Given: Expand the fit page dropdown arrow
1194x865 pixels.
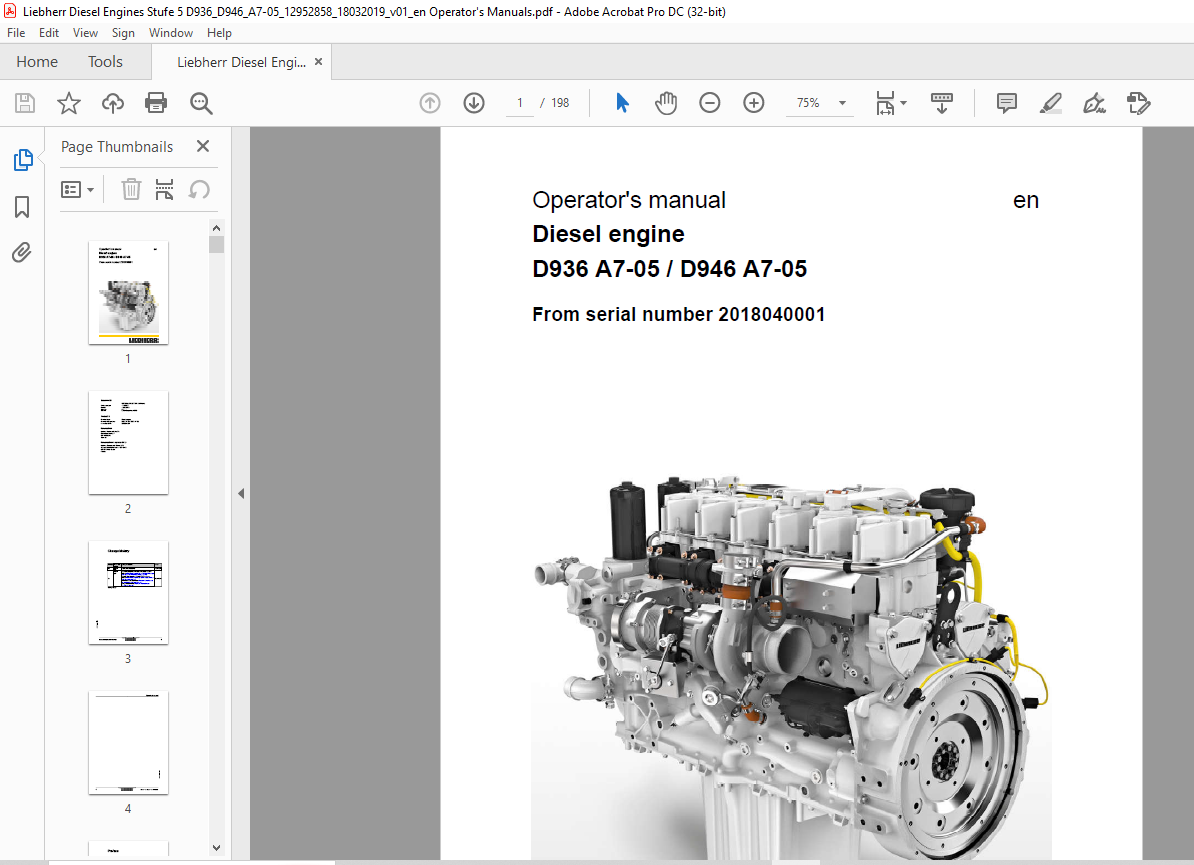Looking at the screenshot, I should pos(904,103).
